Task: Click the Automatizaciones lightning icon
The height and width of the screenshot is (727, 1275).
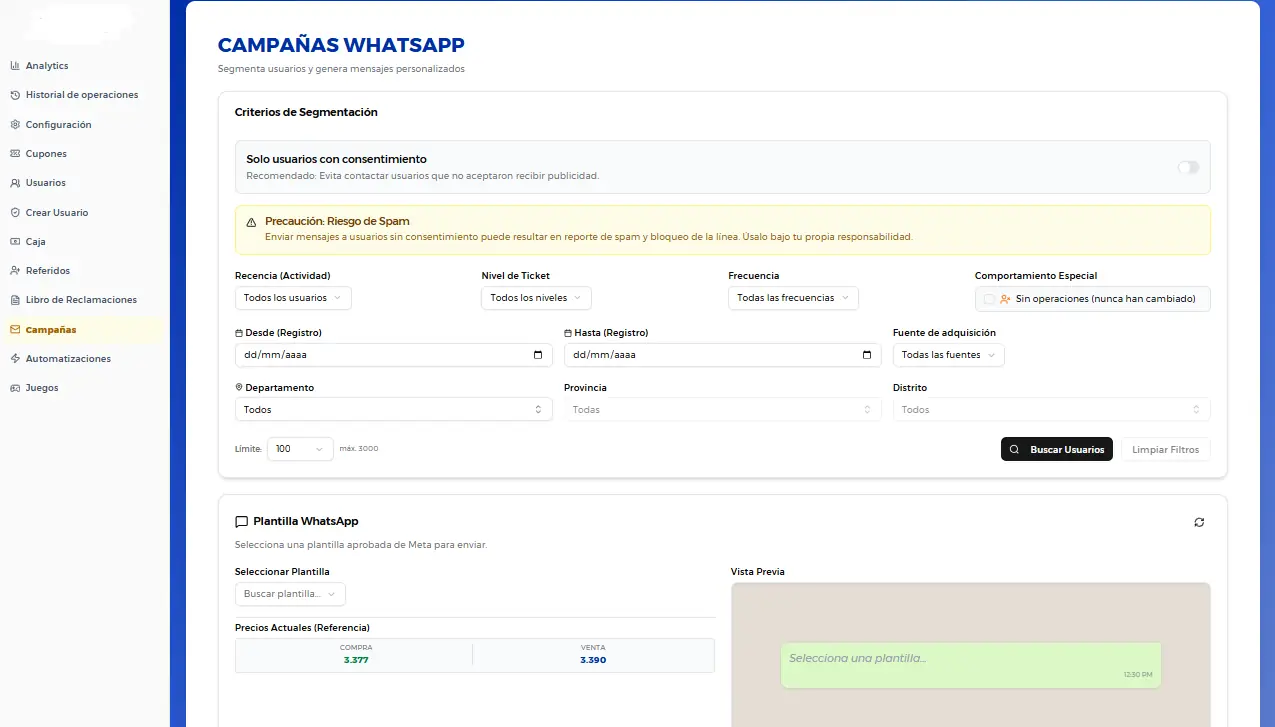Action: [15, 359]
